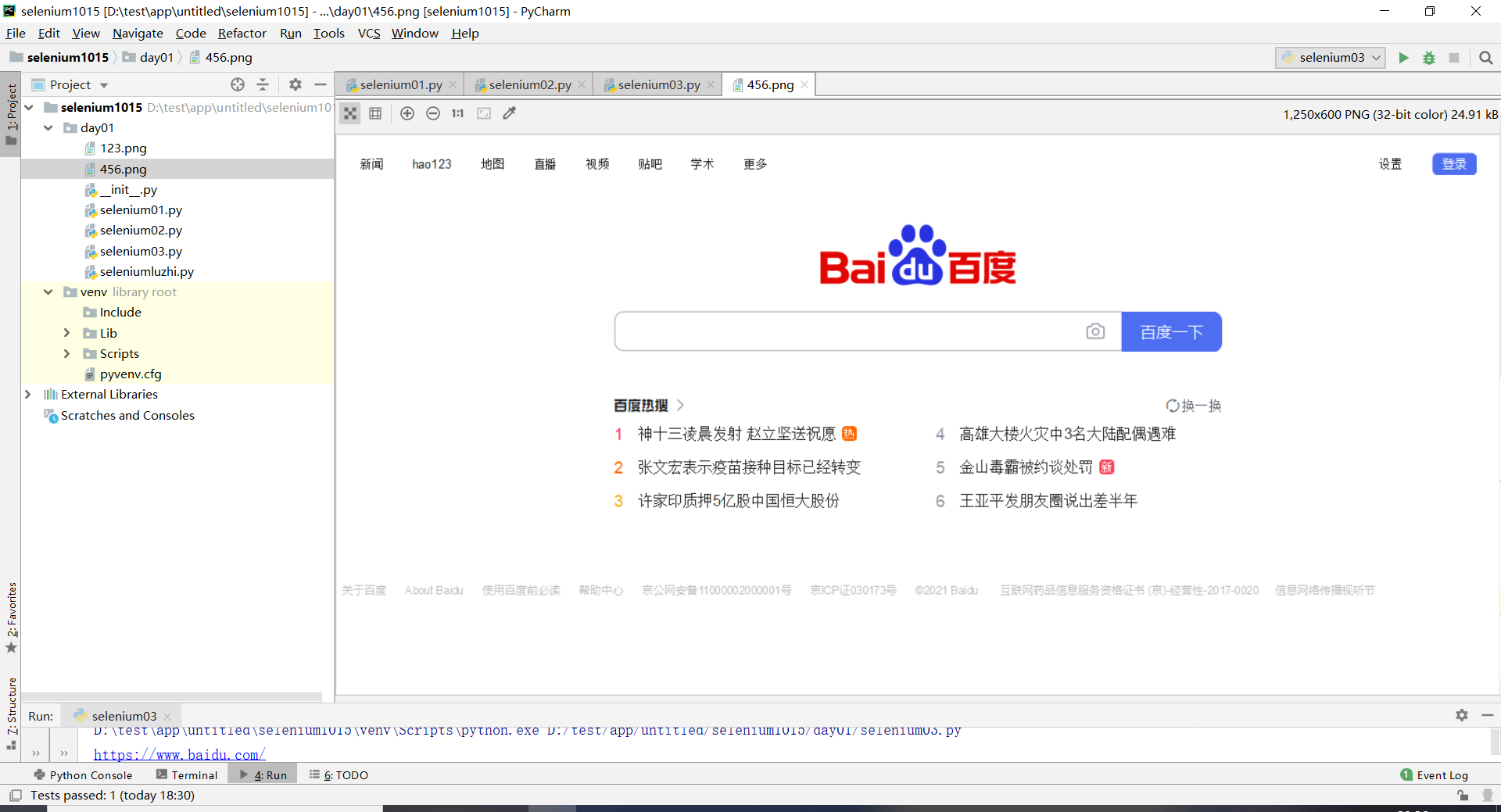1501x812 pixels.
Task: Close the selenium01.py editor tab
Action: [453, 84]
